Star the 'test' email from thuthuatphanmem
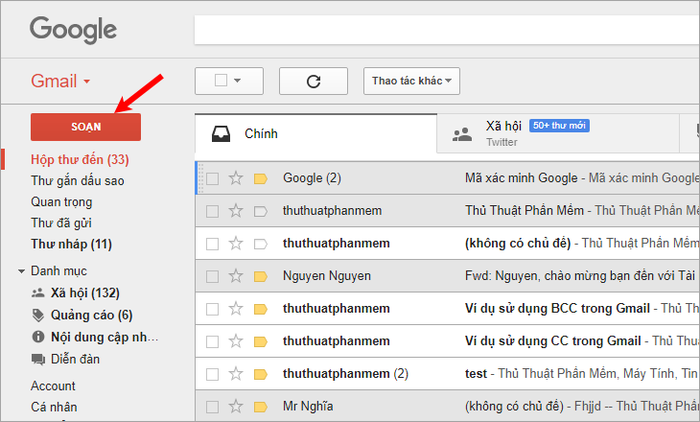Image resolution: width=700 pixels, height=422 pixels. [x=236, y=374]
